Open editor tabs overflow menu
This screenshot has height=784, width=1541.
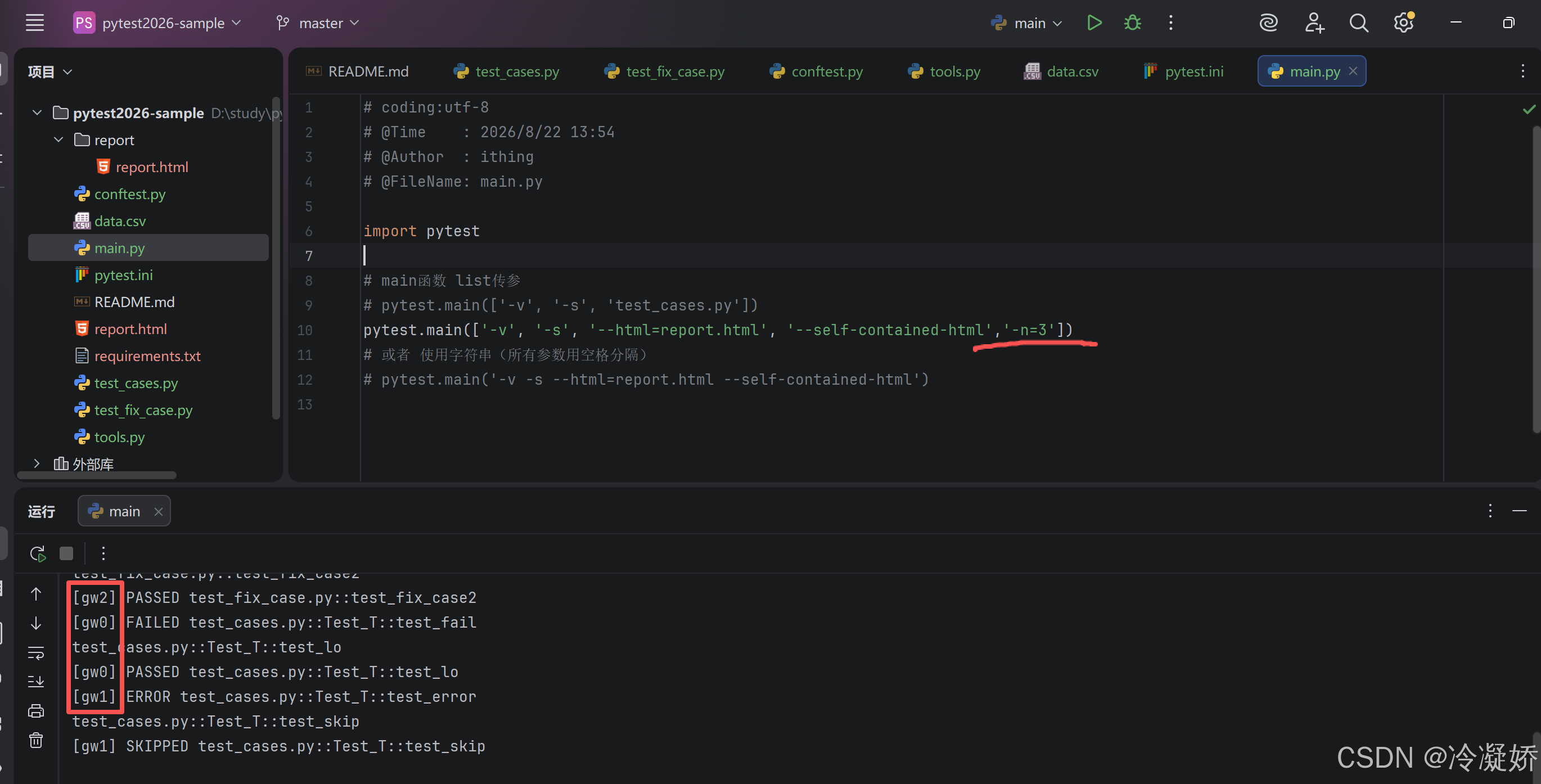point(1522,71)
